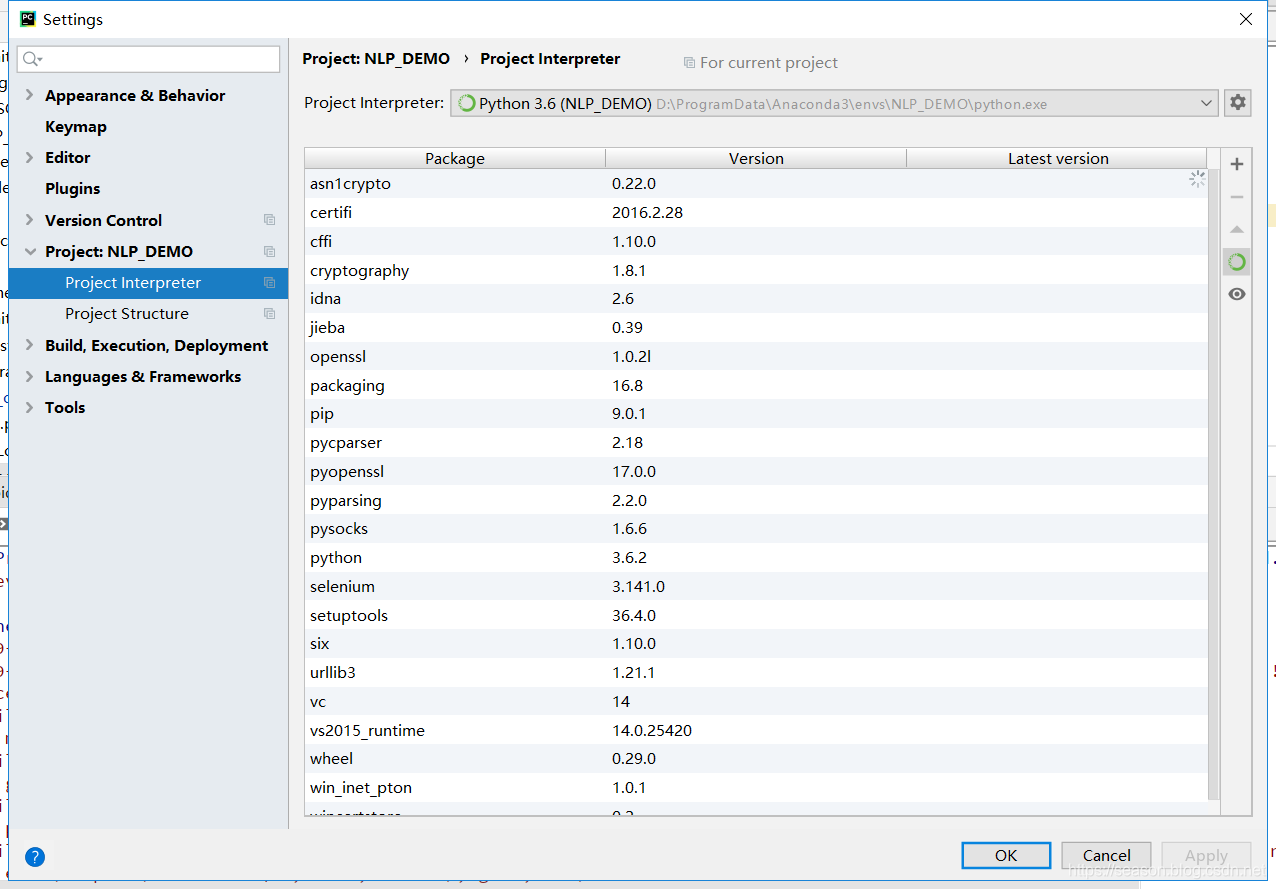
Task: Select the cryptography package row
Action: pyautogui.click(x=756, y=270)
